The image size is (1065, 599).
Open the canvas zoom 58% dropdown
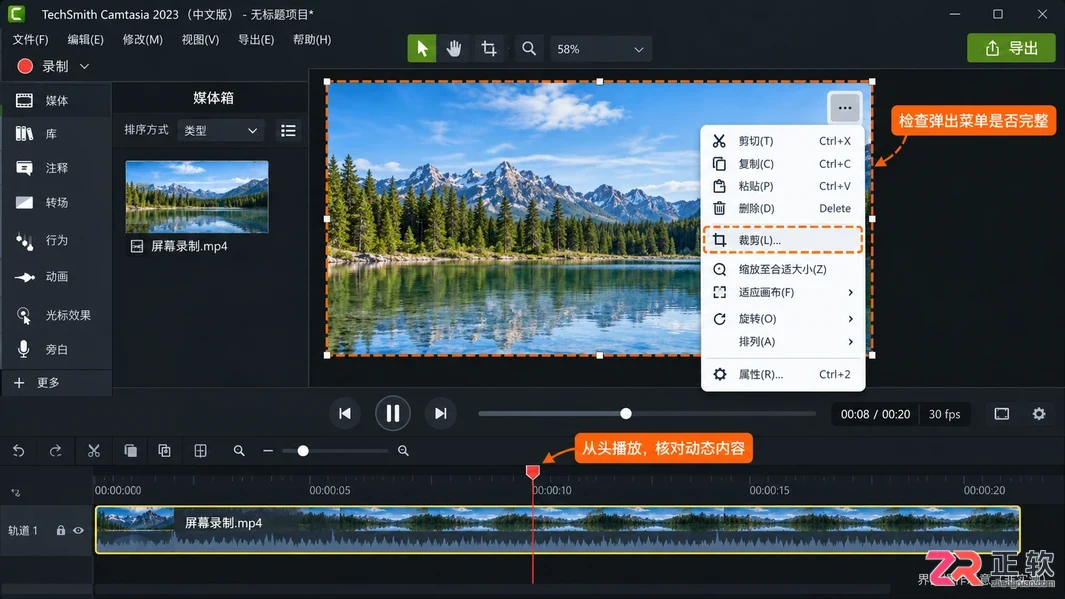point(600,49)
